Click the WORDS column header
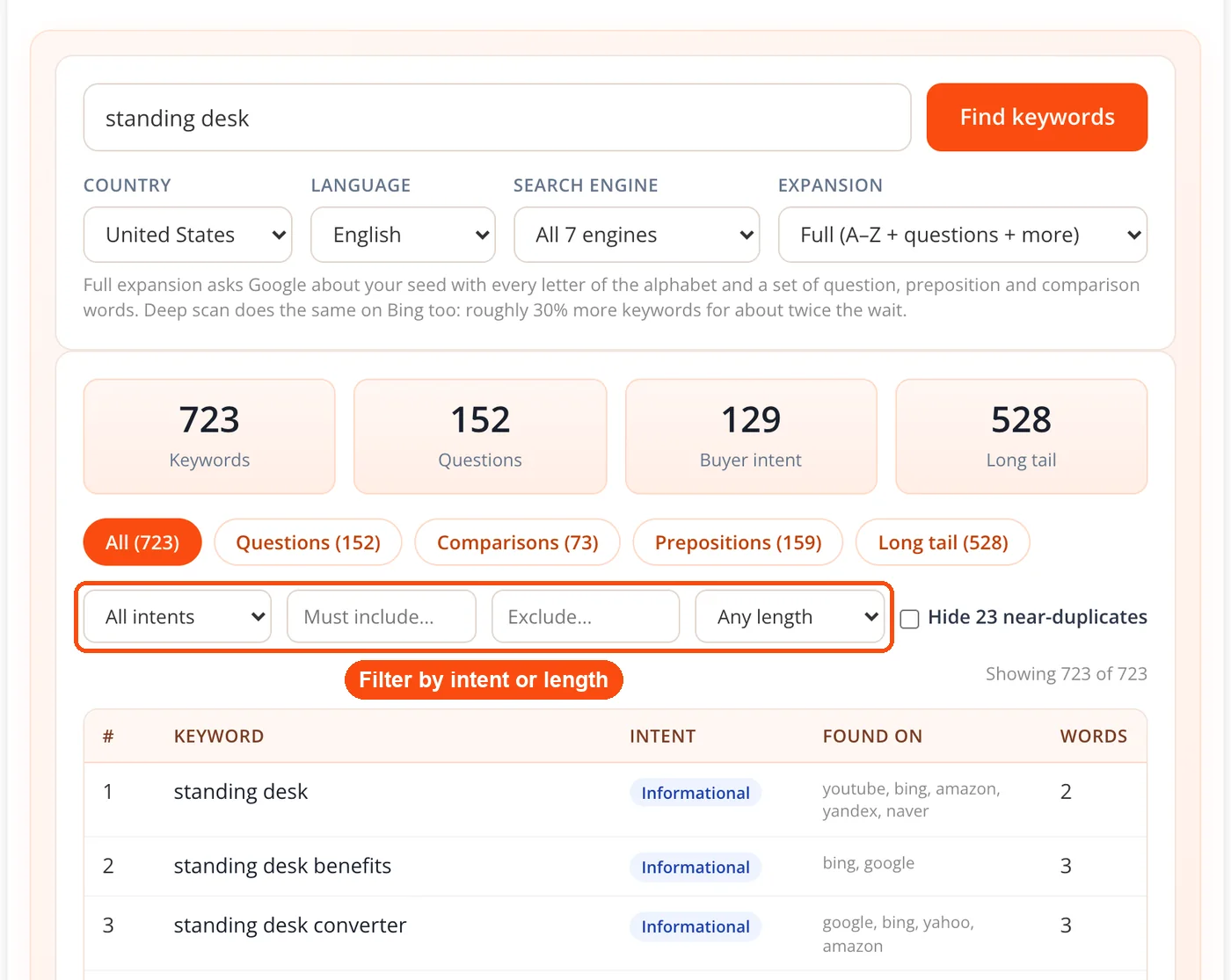 [1093, 737]
